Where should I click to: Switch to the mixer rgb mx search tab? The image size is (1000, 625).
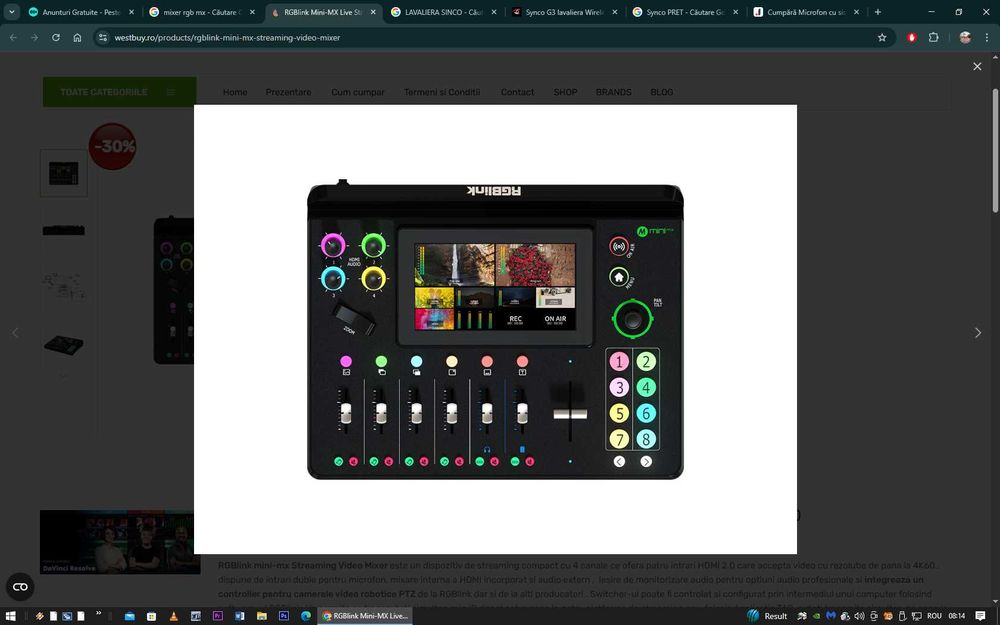(x=202, y=12)
